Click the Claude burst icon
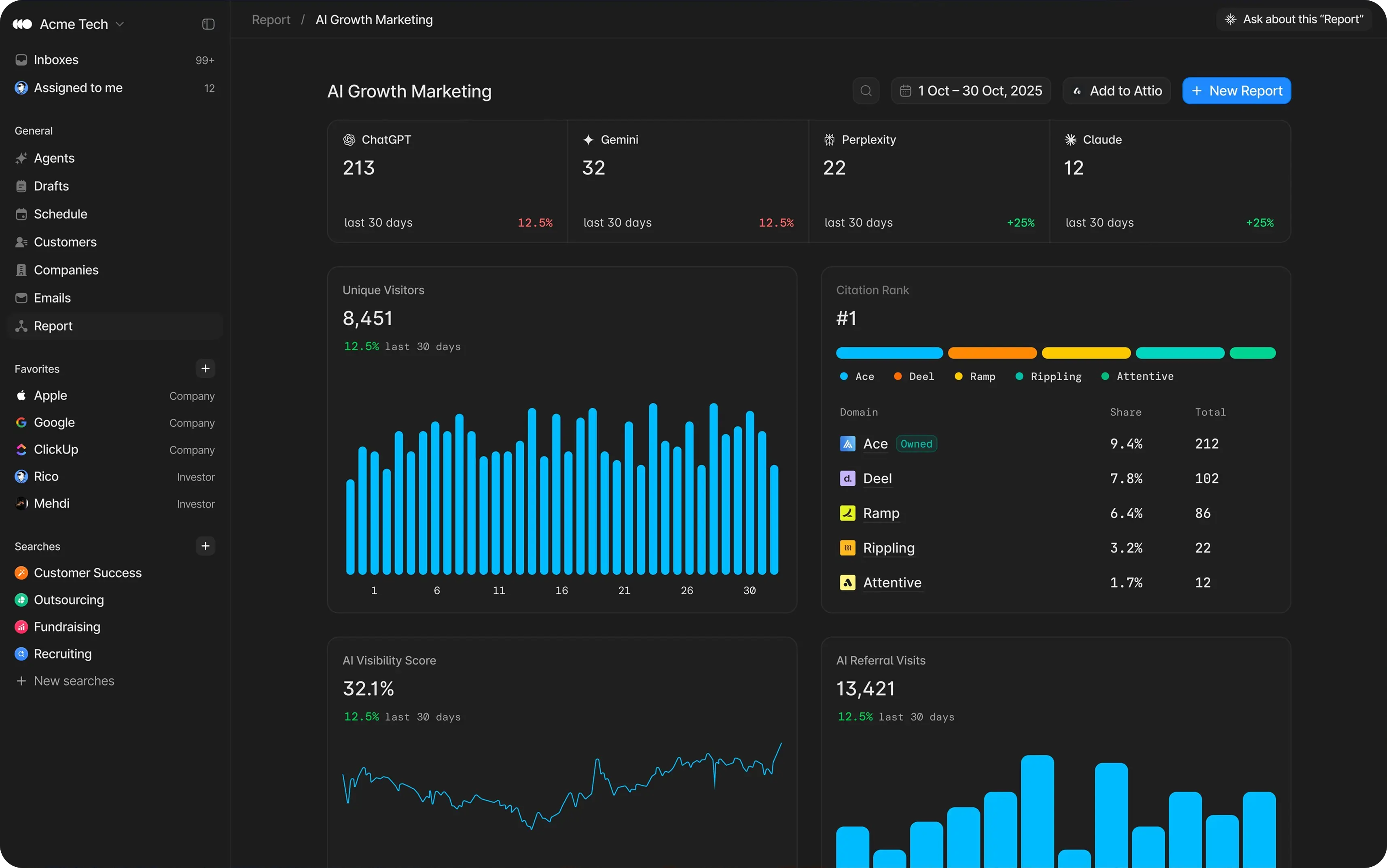The width and height of the screenshot is (1387, 868). coord(1070,140)
